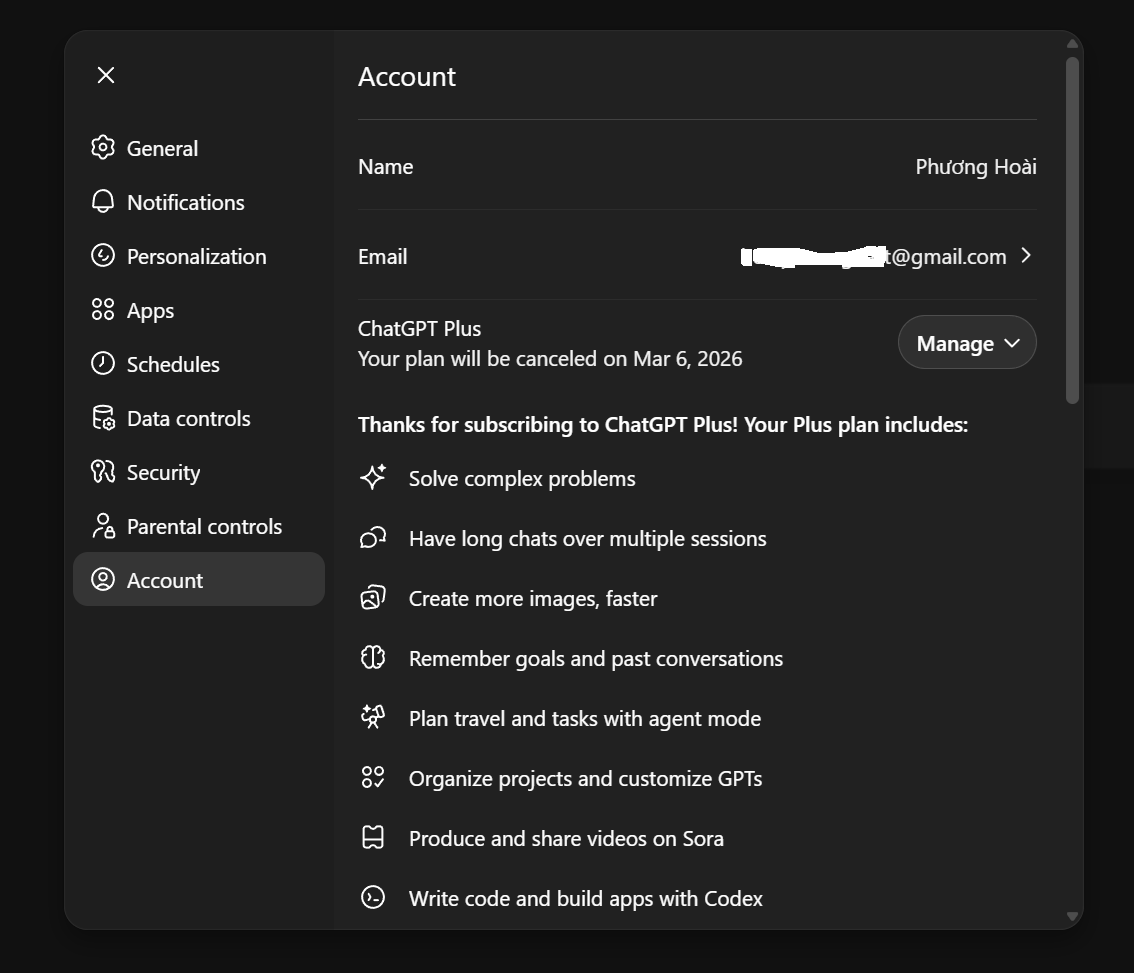Click the Solve complex problems text

(522, 479)
